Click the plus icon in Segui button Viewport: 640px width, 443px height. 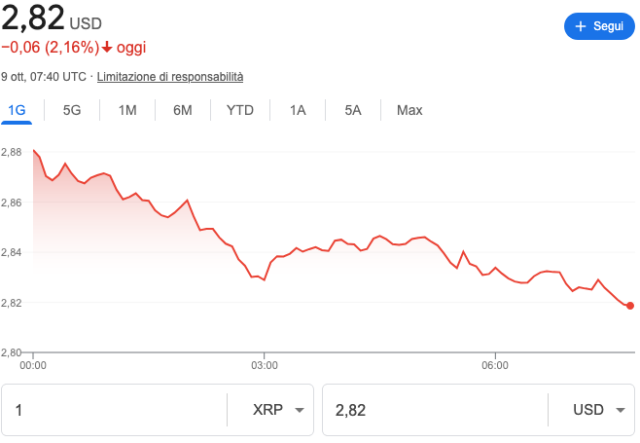tap(580, 26)
